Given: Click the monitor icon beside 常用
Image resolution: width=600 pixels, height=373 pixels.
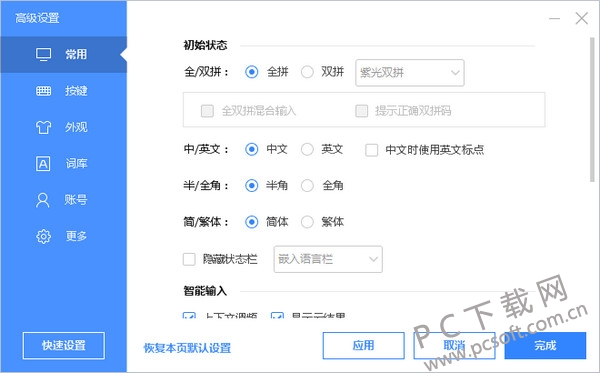Looking at the screenshot, I should 43,55.
